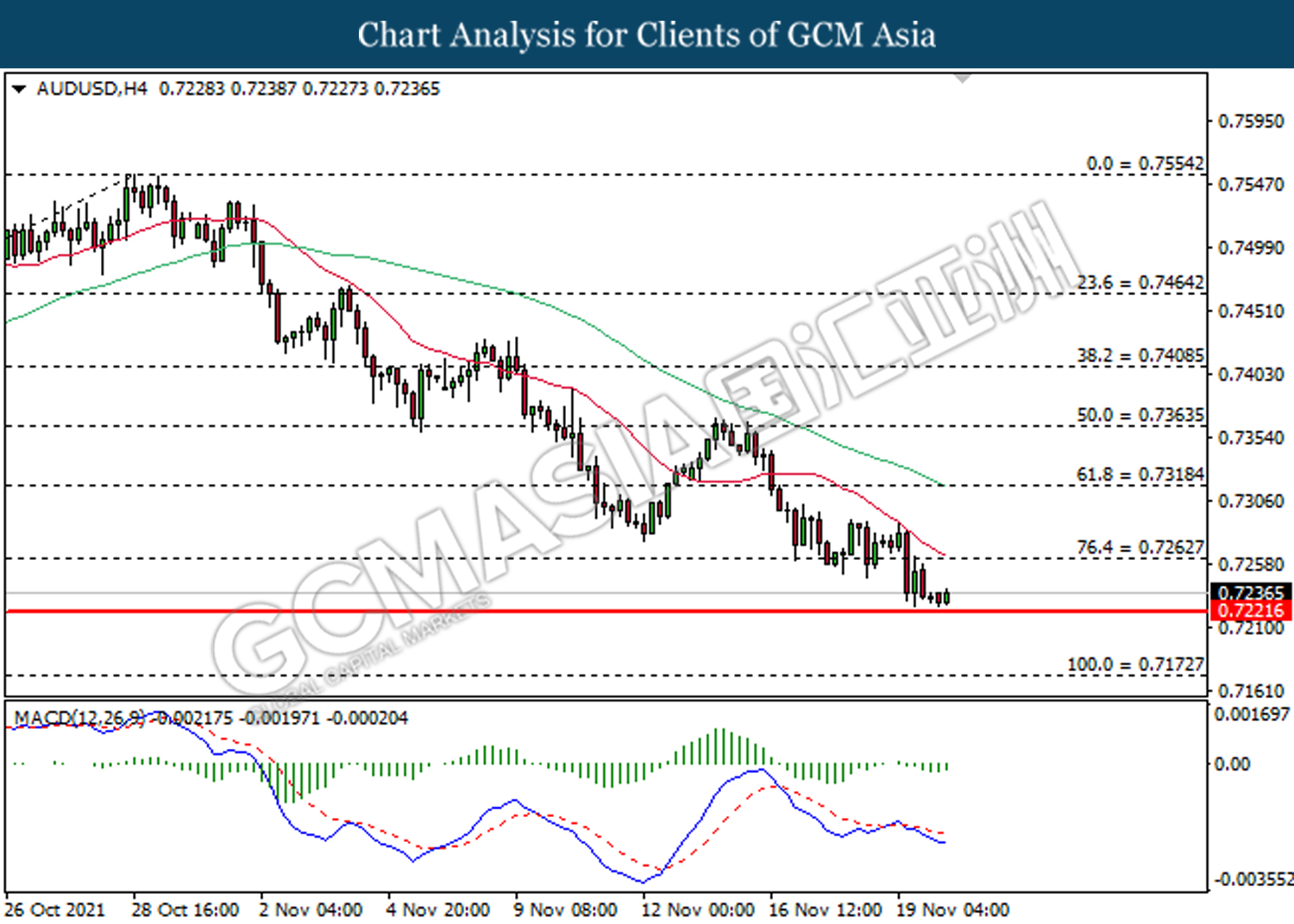Select the 19 Nov 04:00 time marker
This screenshot has height=924, width=1294.
(952, 910)
